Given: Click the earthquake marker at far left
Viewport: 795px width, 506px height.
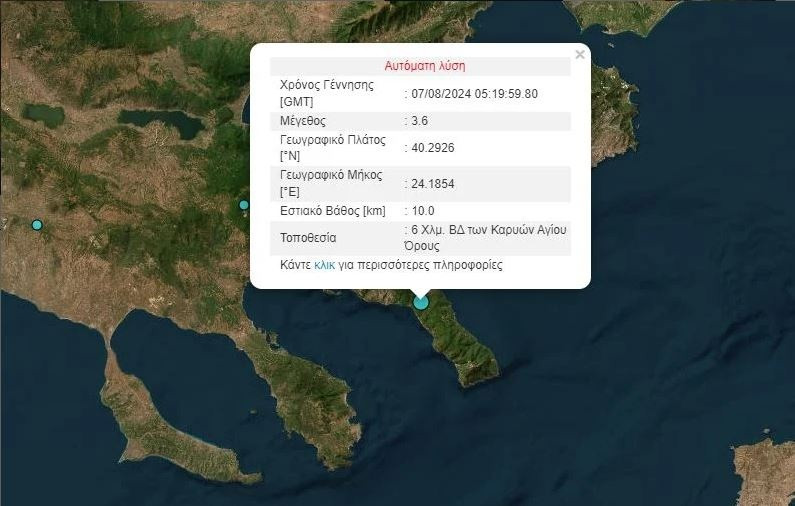Looking at the screenshot, I should point(37,225).
